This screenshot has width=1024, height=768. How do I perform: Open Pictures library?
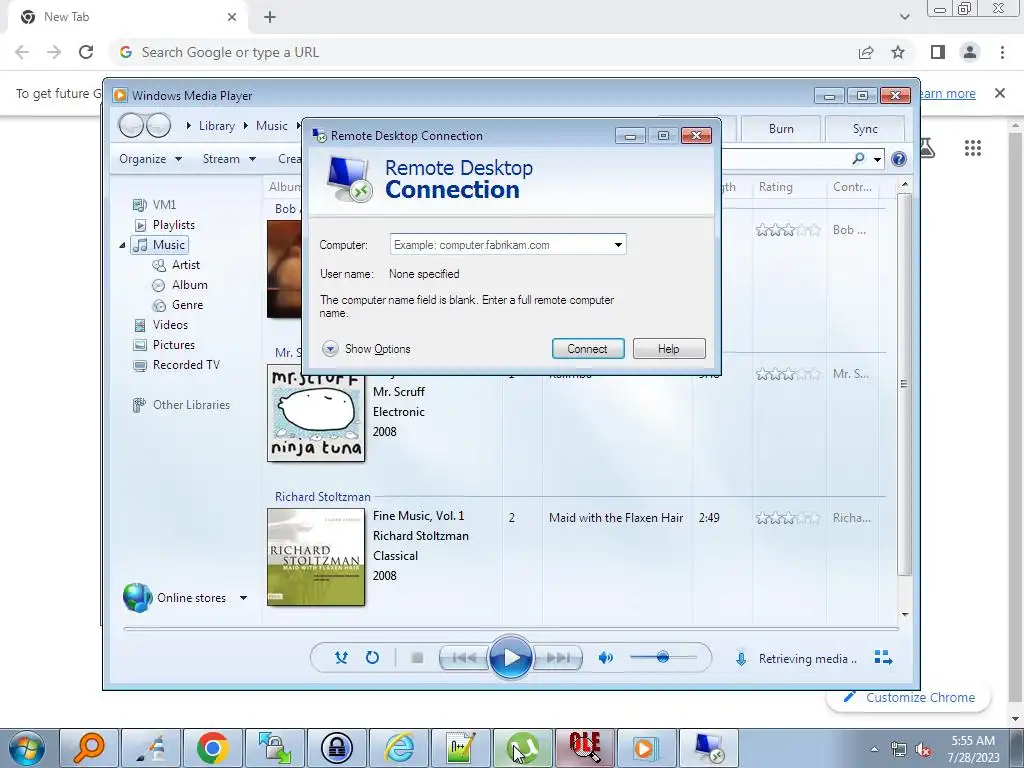pyautogui.click(x=164, y=345)
